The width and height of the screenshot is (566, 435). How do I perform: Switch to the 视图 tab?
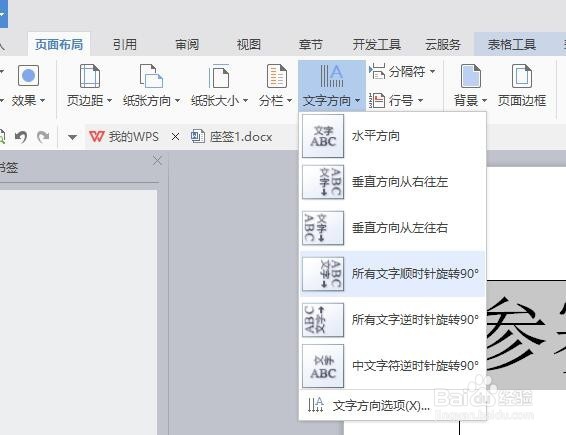coord(249,44)
